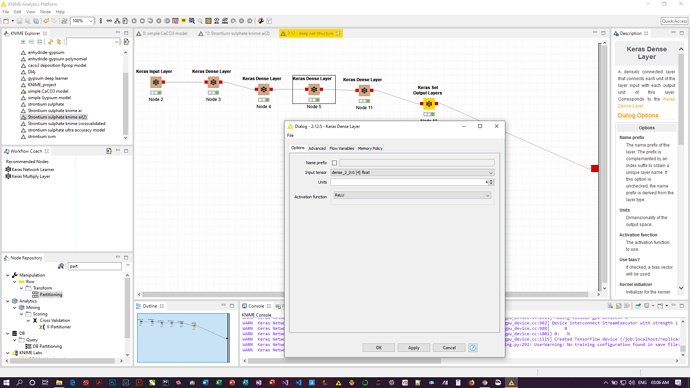Open the KNIME Explorer filter combo box
This screenshot has width=690, height=388.
click(x=93, y=42)
